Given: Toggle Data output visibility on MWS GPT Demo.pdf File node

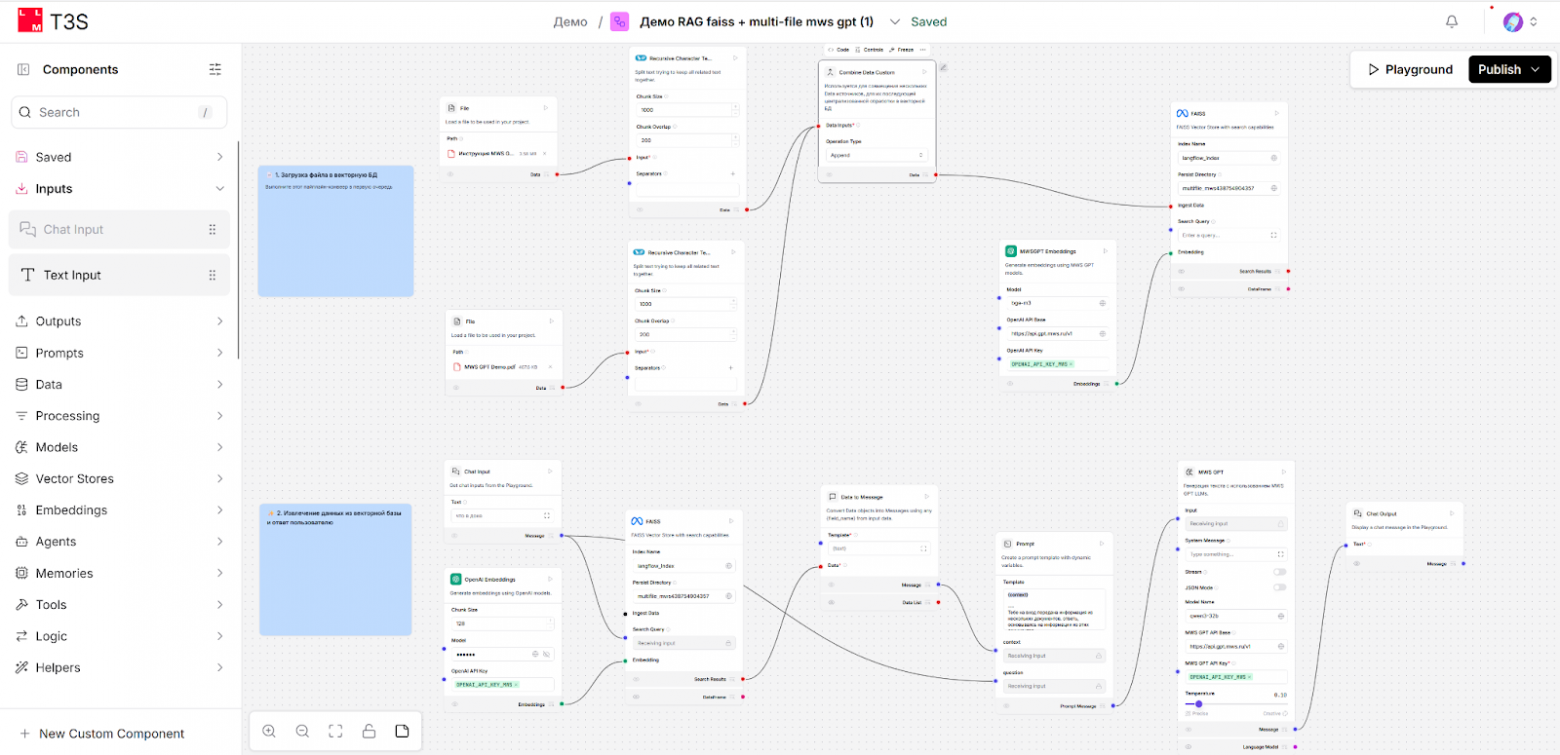Looking at the screenshot, I should (456, 387).
